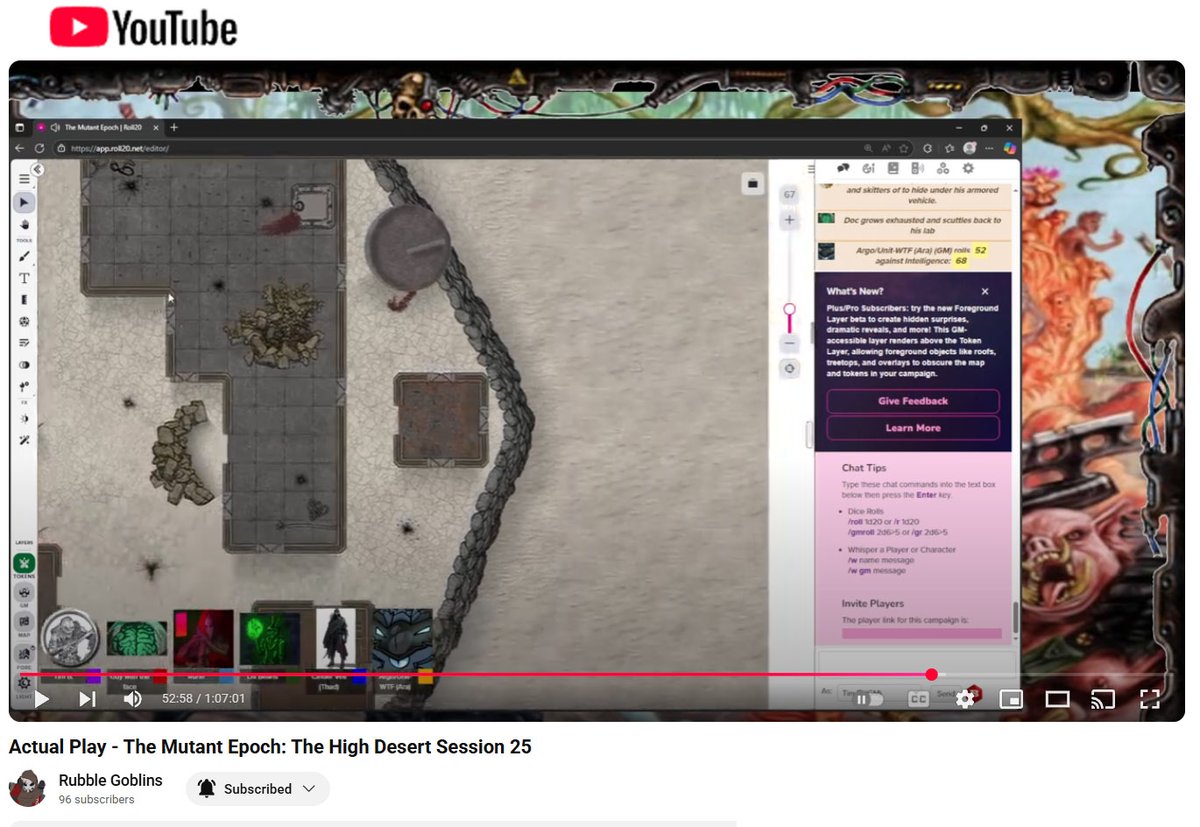Open the Roll20 Collections tab

point(943,168)
